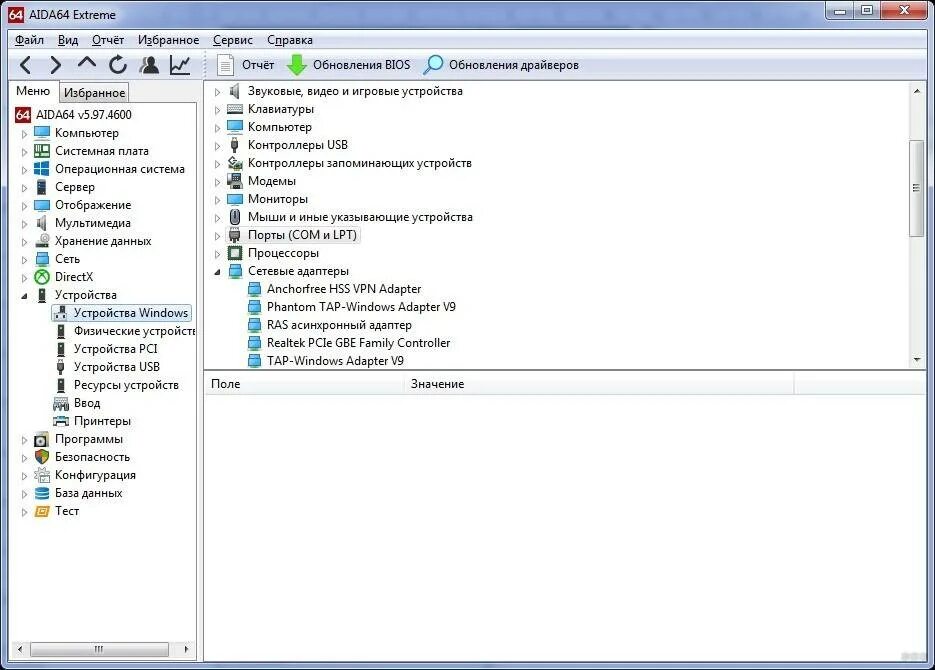Screen dimensions: 935x670
Task: Click the Мыши mouse device icon
Action: pyautogui.click(x=235, y=217)
